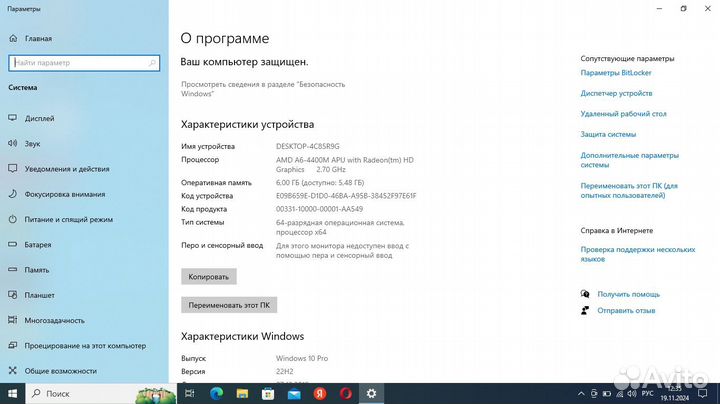Click the Settings gear taskbar icon
Viewport: 720px width, 404px height.
click(x=371, y=393)
